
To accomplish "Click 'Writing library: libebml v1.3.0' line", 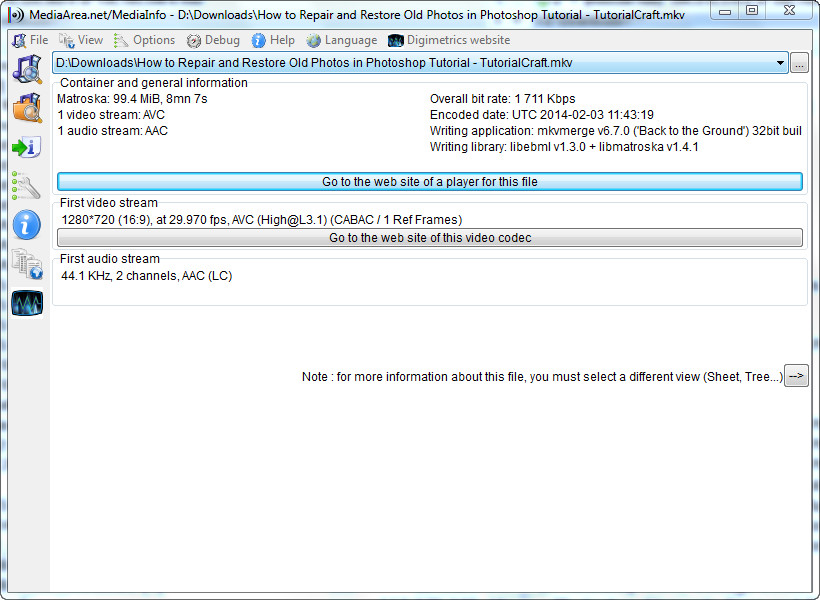I will click(564, 147).
